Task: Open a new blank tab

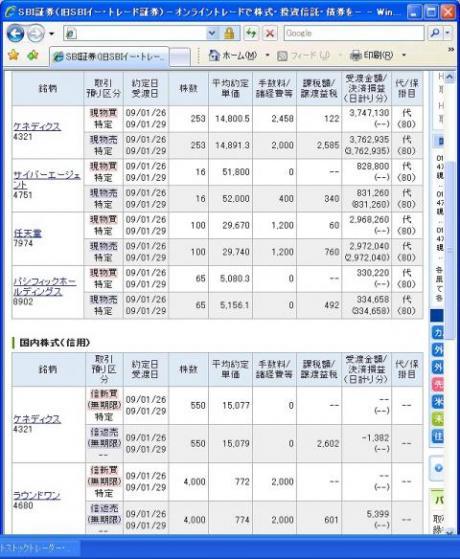Action: click(180, 57)
